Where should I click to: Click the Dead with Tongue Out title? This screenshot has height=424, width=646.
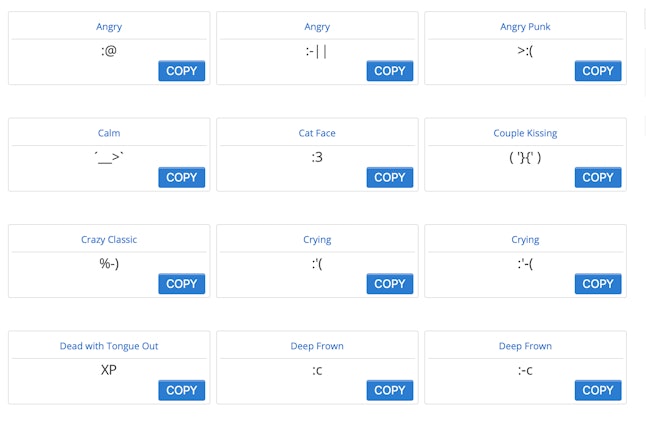109,346
